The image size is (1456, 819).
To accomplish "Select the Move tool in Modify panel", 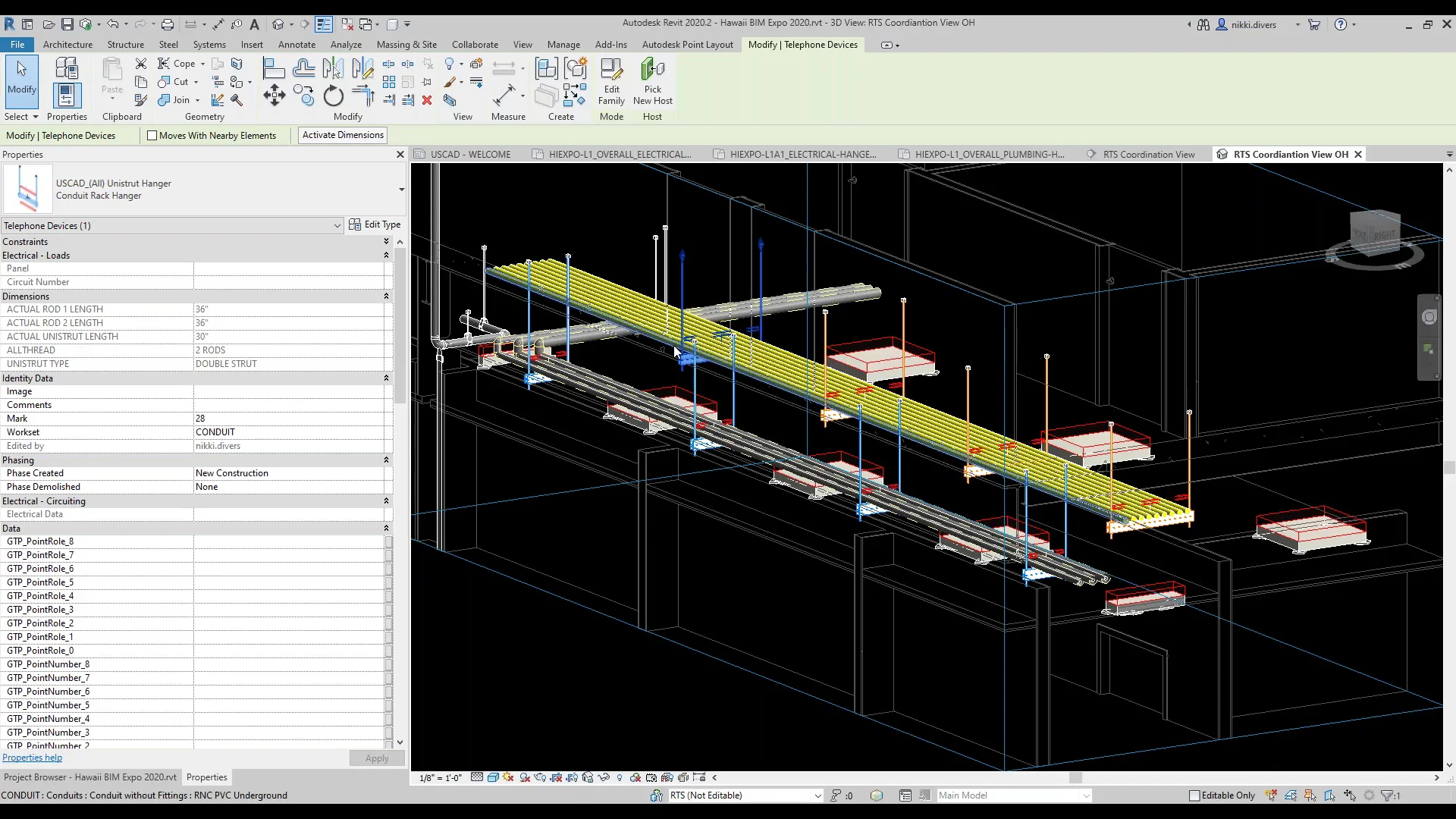I will coord(274,96).
